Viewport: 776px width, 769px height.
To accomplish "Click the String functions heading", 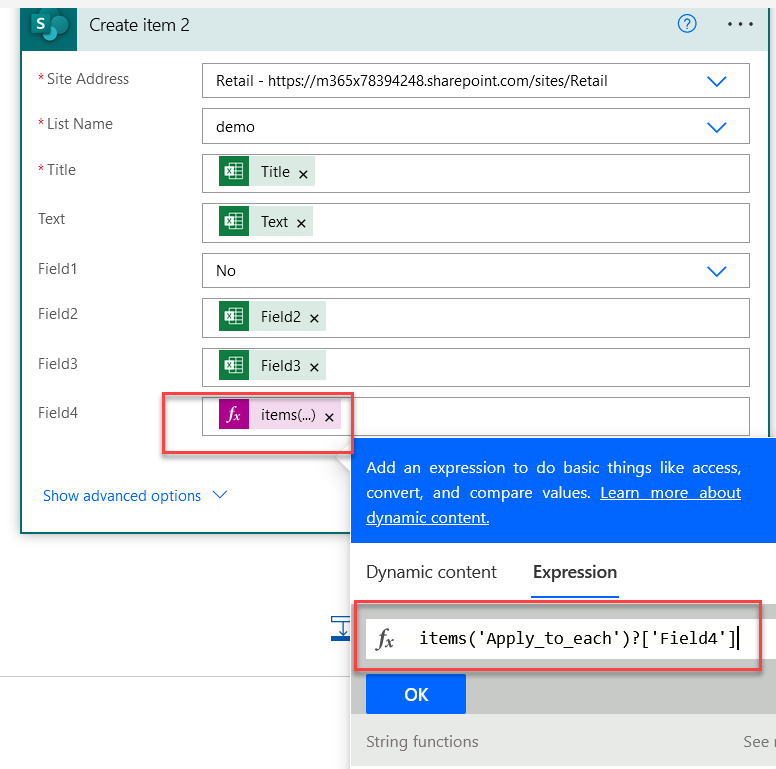I will 422,741.
